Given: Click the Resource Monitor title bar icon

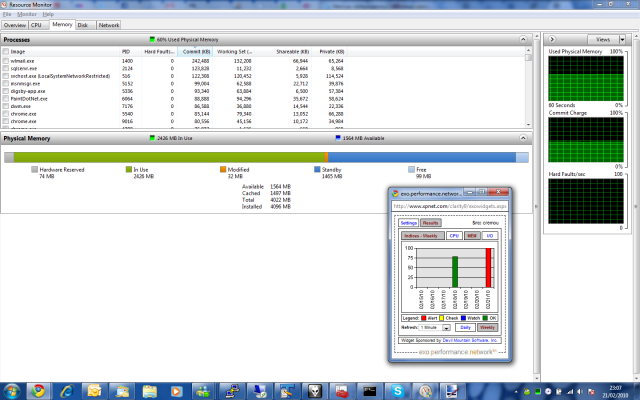Looking at the screenshot, I should (x=5, y=5).
